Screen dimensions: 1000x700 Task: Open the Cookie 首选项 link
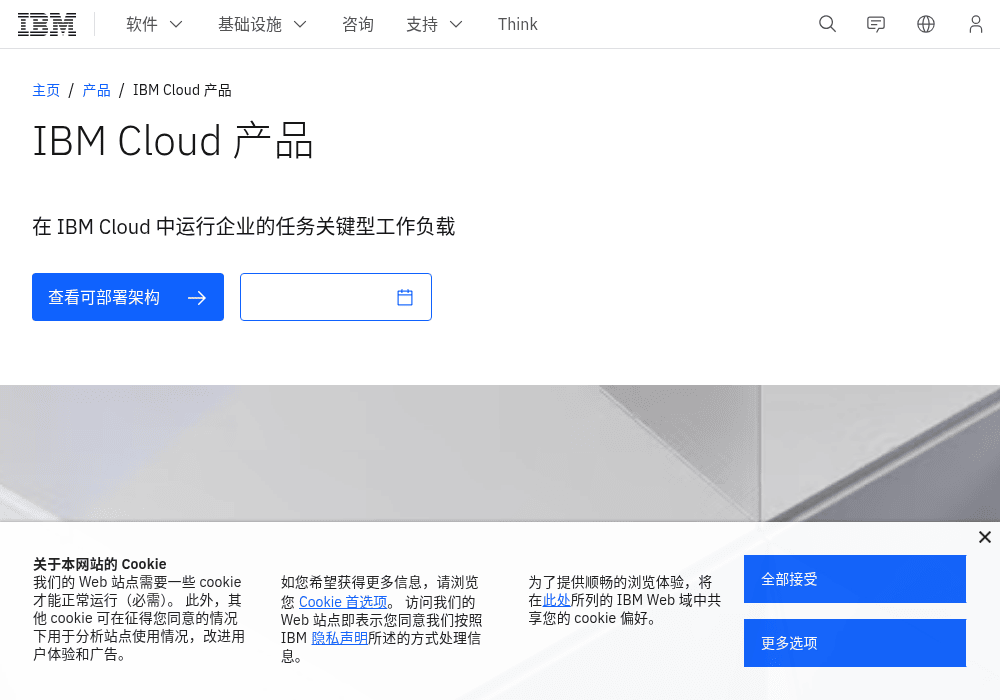pos(343,602)
